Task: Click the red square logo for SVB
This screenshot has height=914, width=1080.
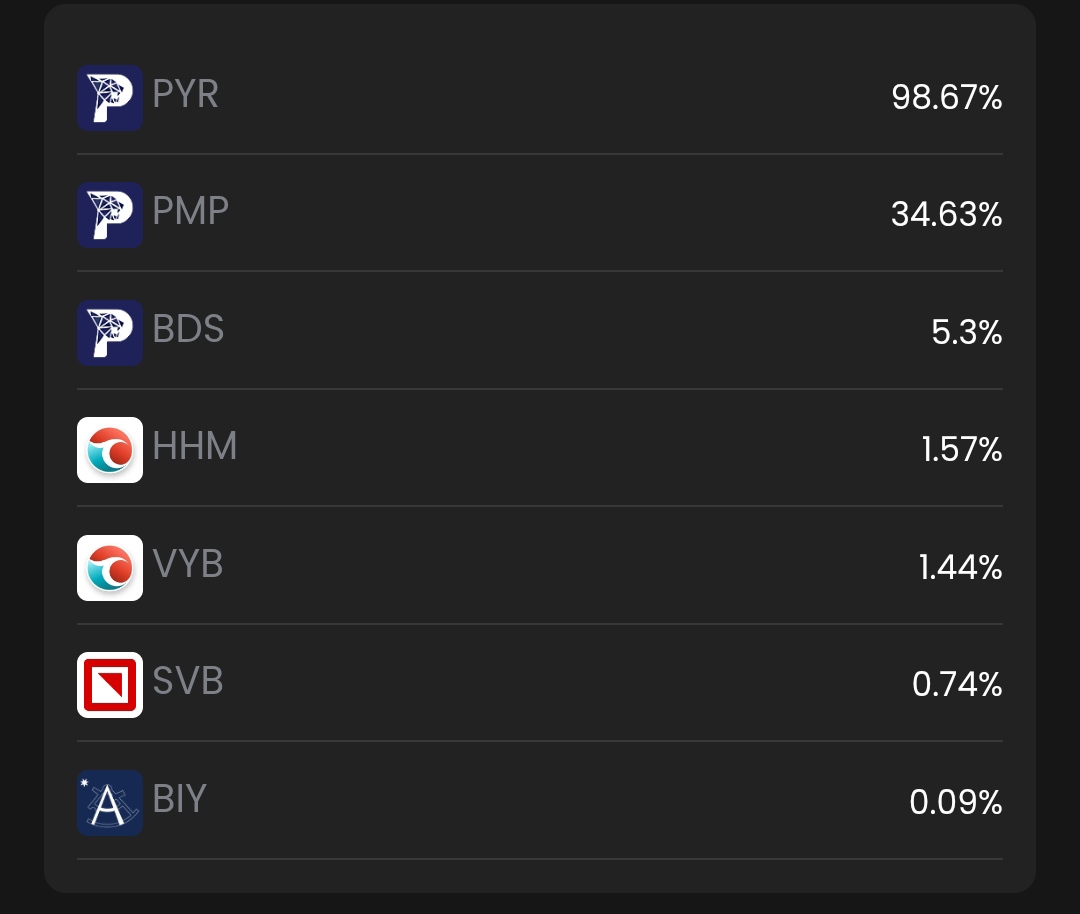Action: click(110, 685)
